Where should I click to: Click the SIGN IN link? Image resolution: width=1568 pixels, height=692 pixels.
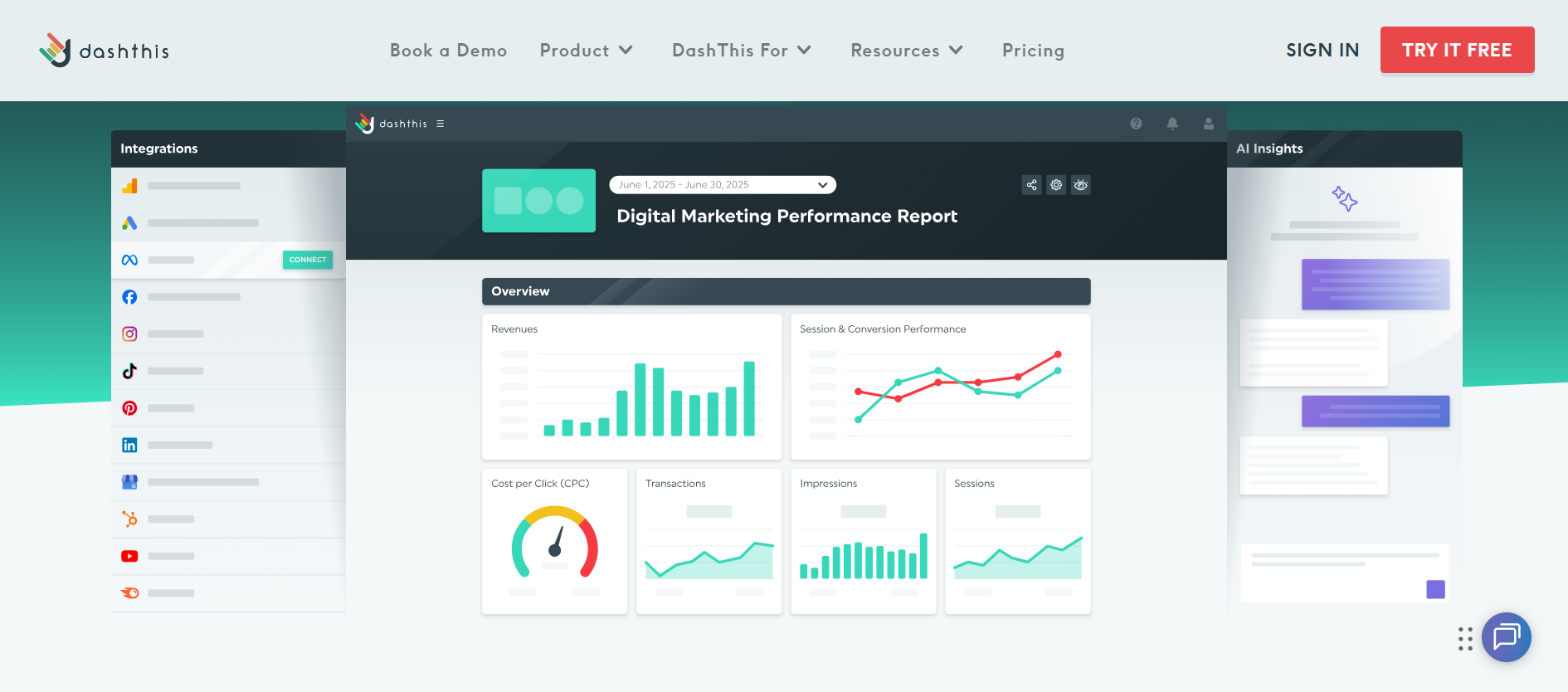point(1322,51)
